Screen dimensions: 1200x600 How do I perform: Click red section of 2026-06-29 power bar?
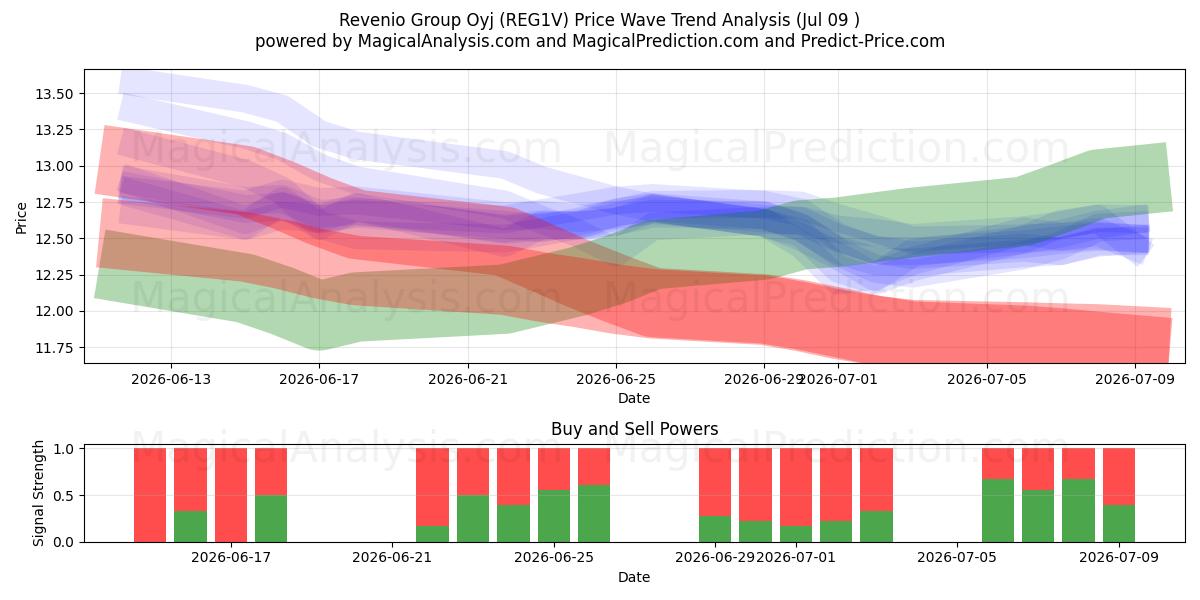(x=715, y=482)
